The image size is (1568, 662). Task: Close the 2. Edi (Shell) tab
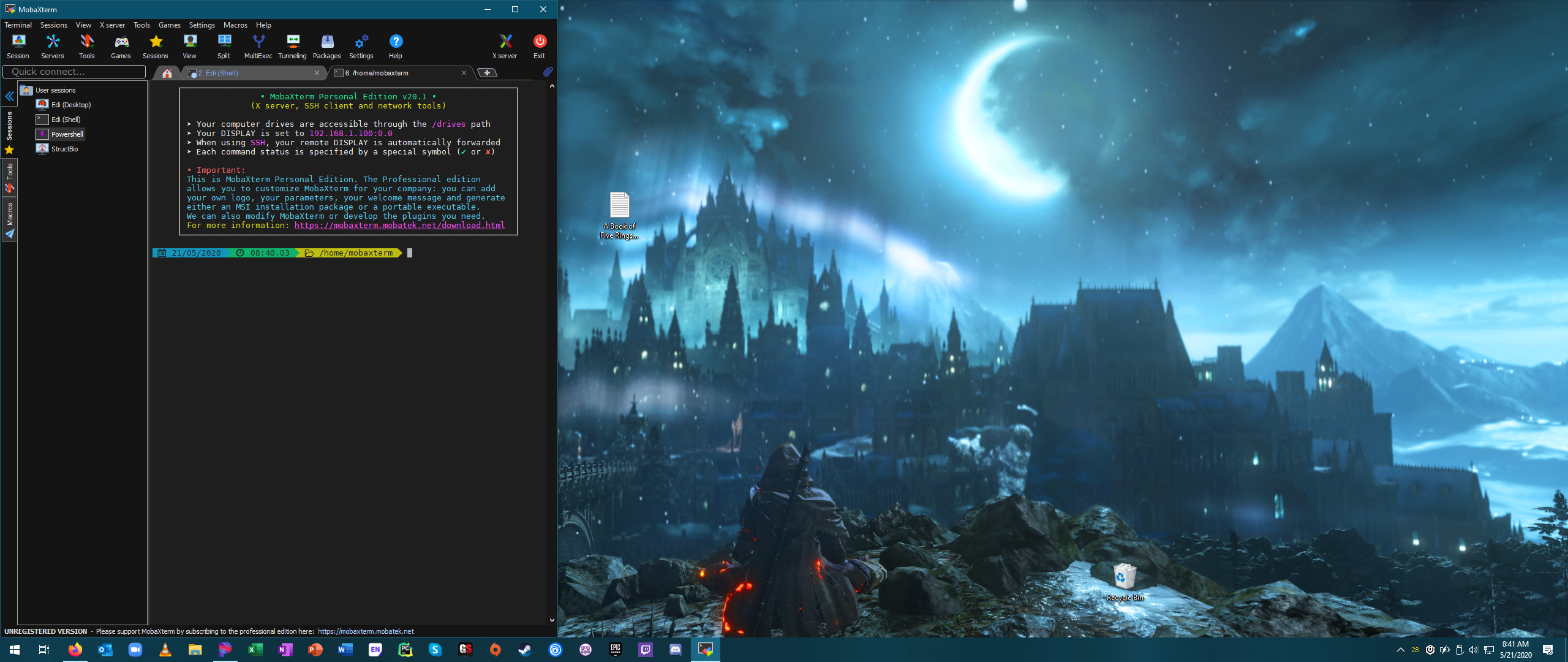317,73
